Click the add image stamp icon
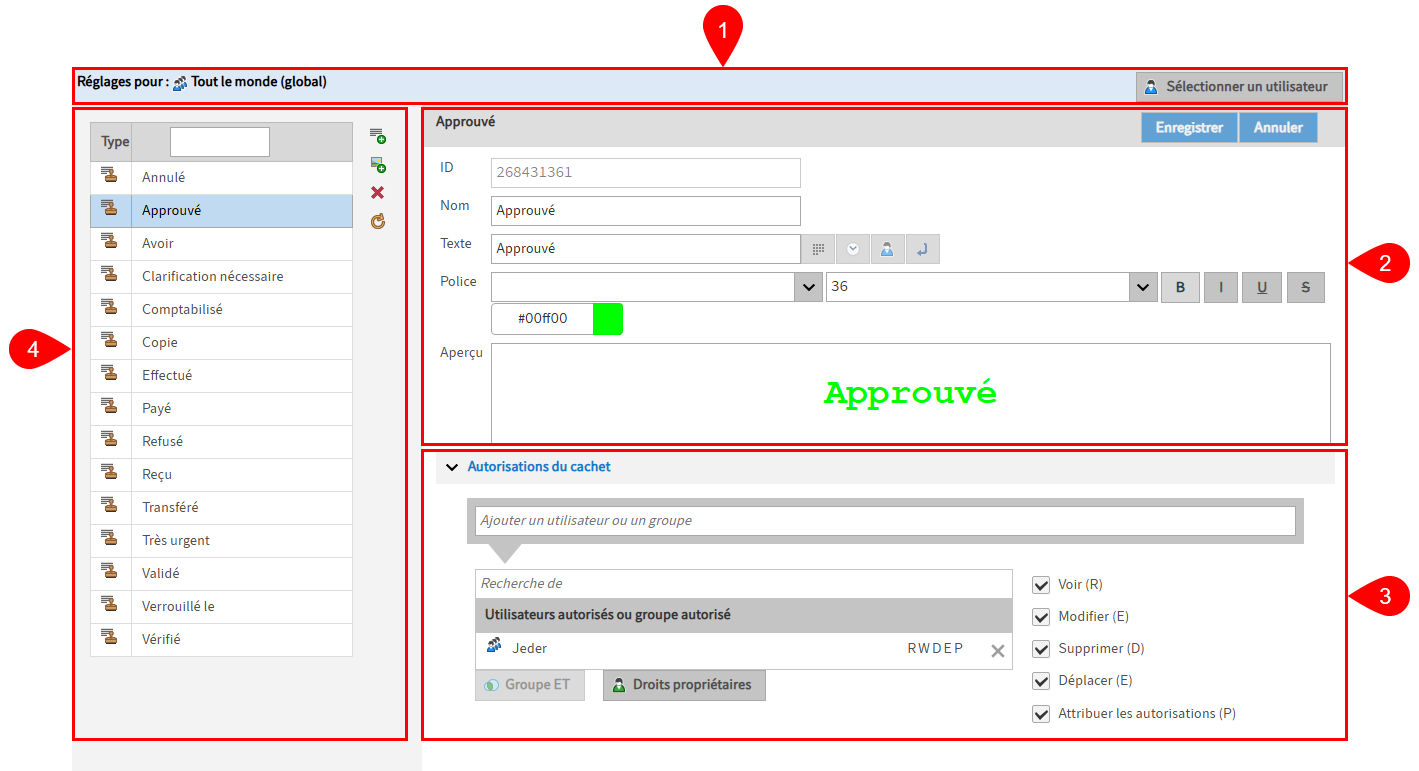Screen dimensions: 1419x771 [378, 165]
